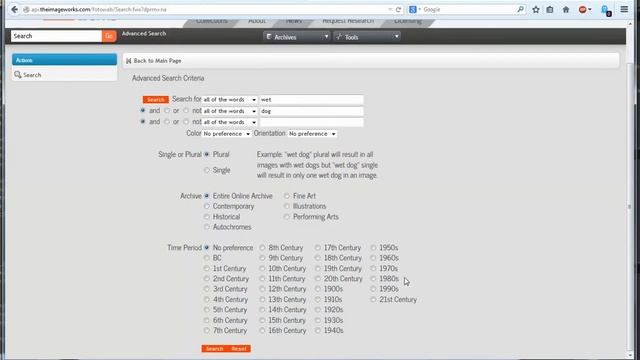Click the Advanced Search link
Viewport: 640px width, 360px height.
pyautogui.click(x=144, y=33)
